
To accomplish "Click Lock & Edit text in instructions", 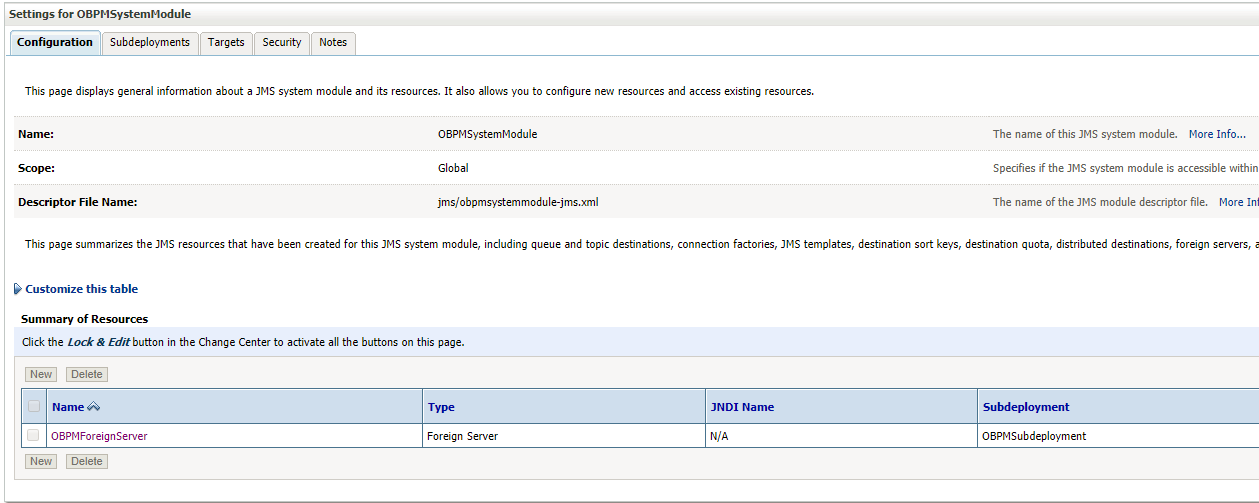I will [98, 342].
